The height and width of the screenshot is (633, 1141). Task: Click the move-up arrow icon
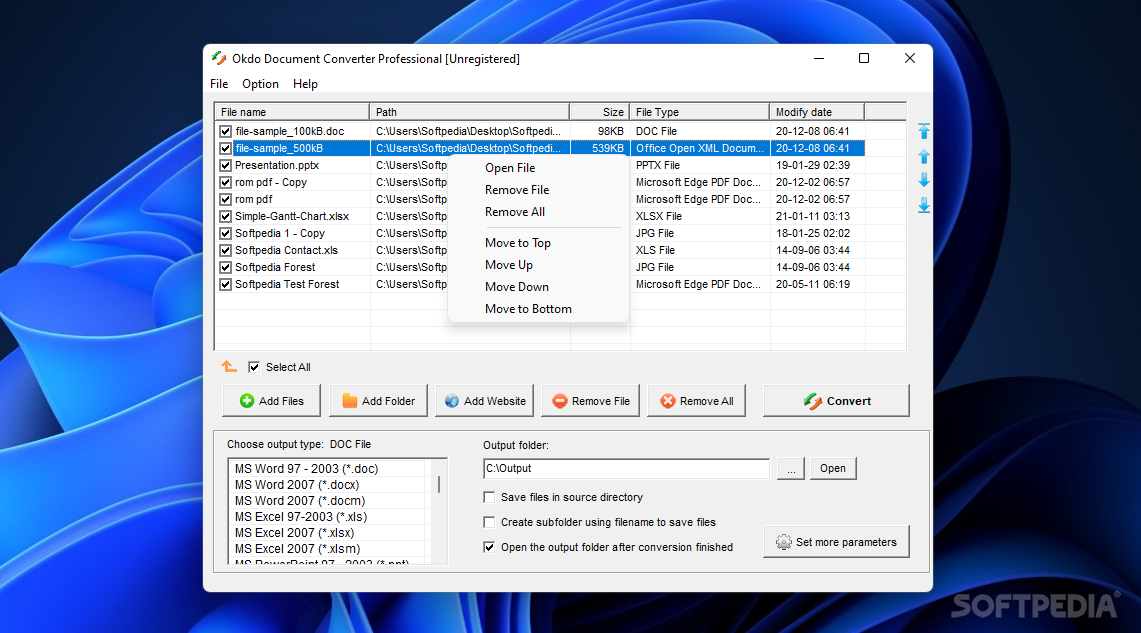coord(923,156)
